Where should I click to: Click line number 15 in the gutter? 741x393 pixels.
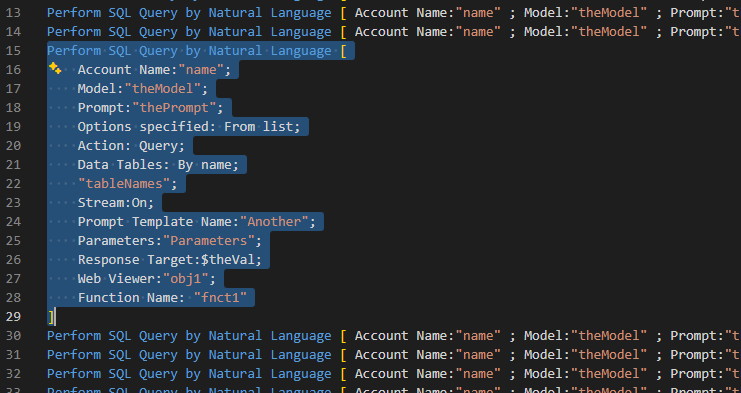click(13, 51)
